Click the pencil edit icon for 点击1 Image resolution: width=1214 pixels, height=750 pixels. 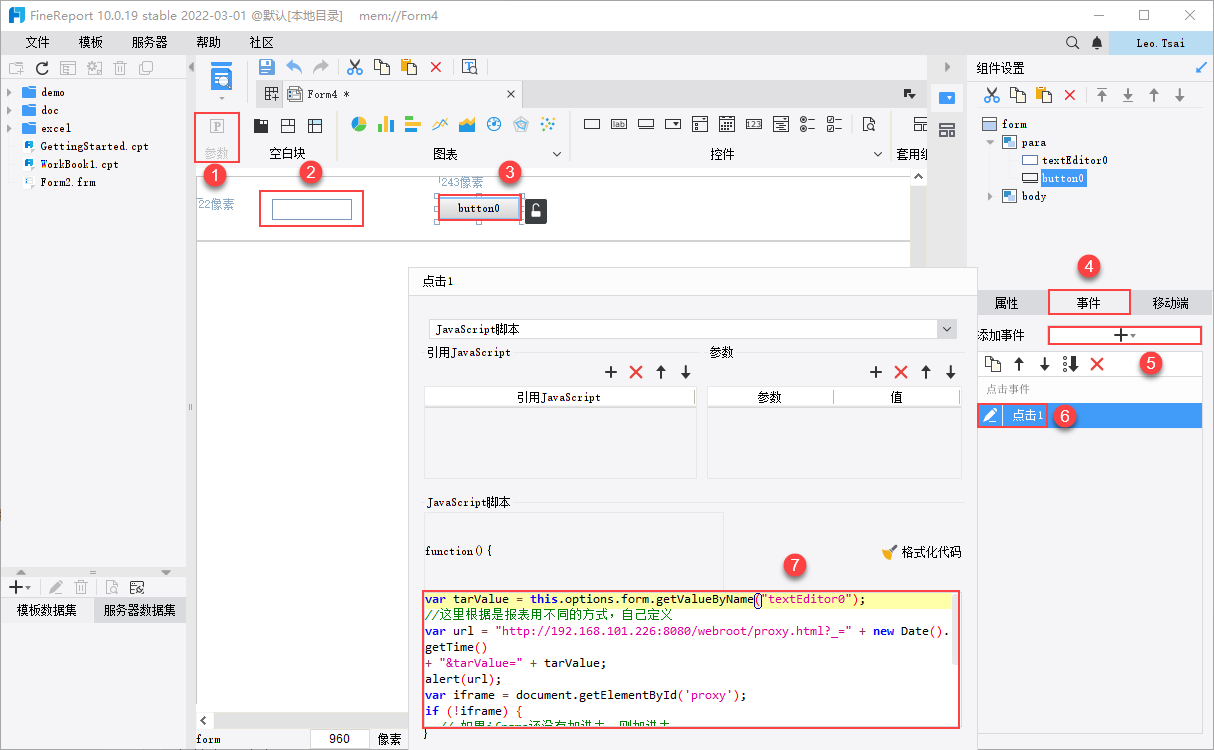pyautogui.click(x=990, y=415)
